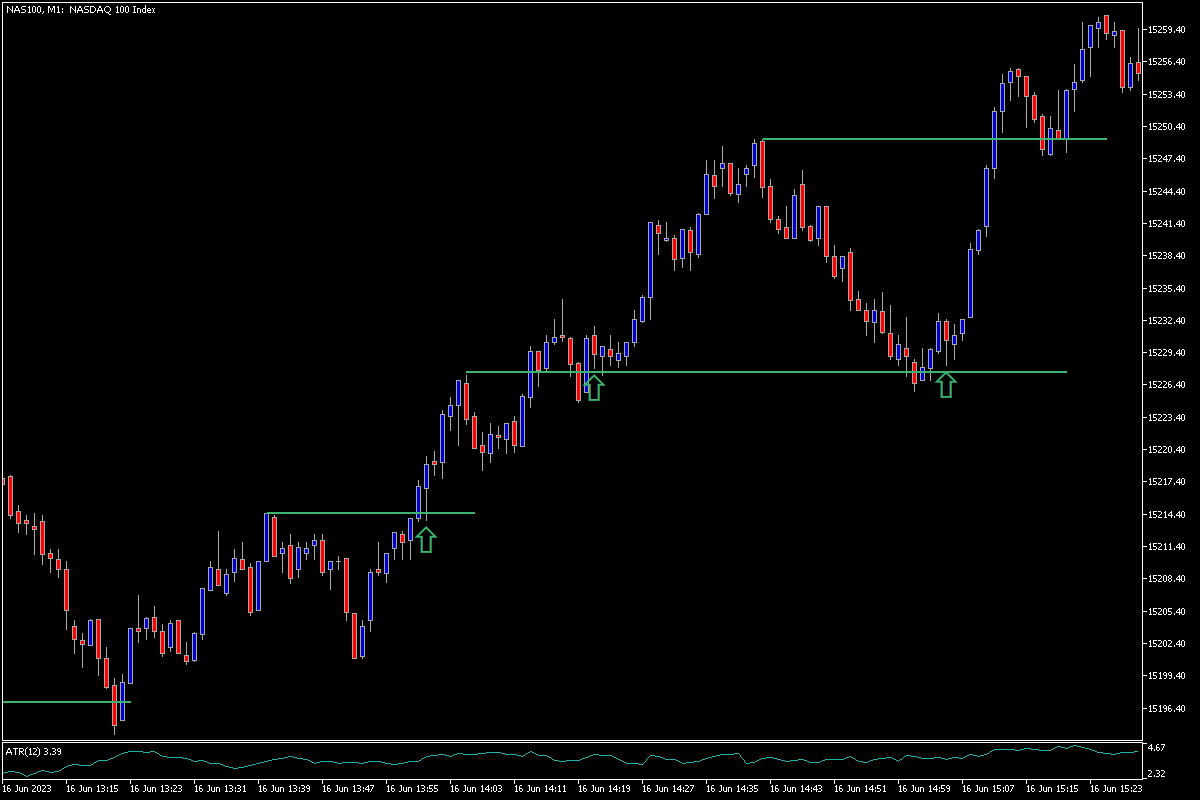Click the 16 Jun 15:15 time label
This screenshot has height=800, width=1200.
coord(1052,789)
